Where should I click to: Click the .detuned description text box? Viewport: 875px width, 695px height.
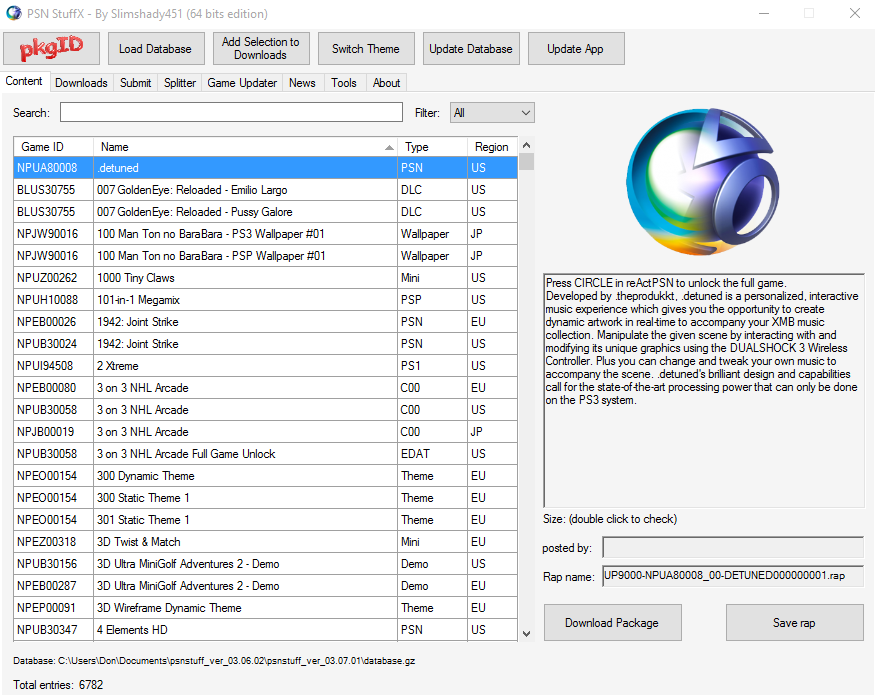704,391
